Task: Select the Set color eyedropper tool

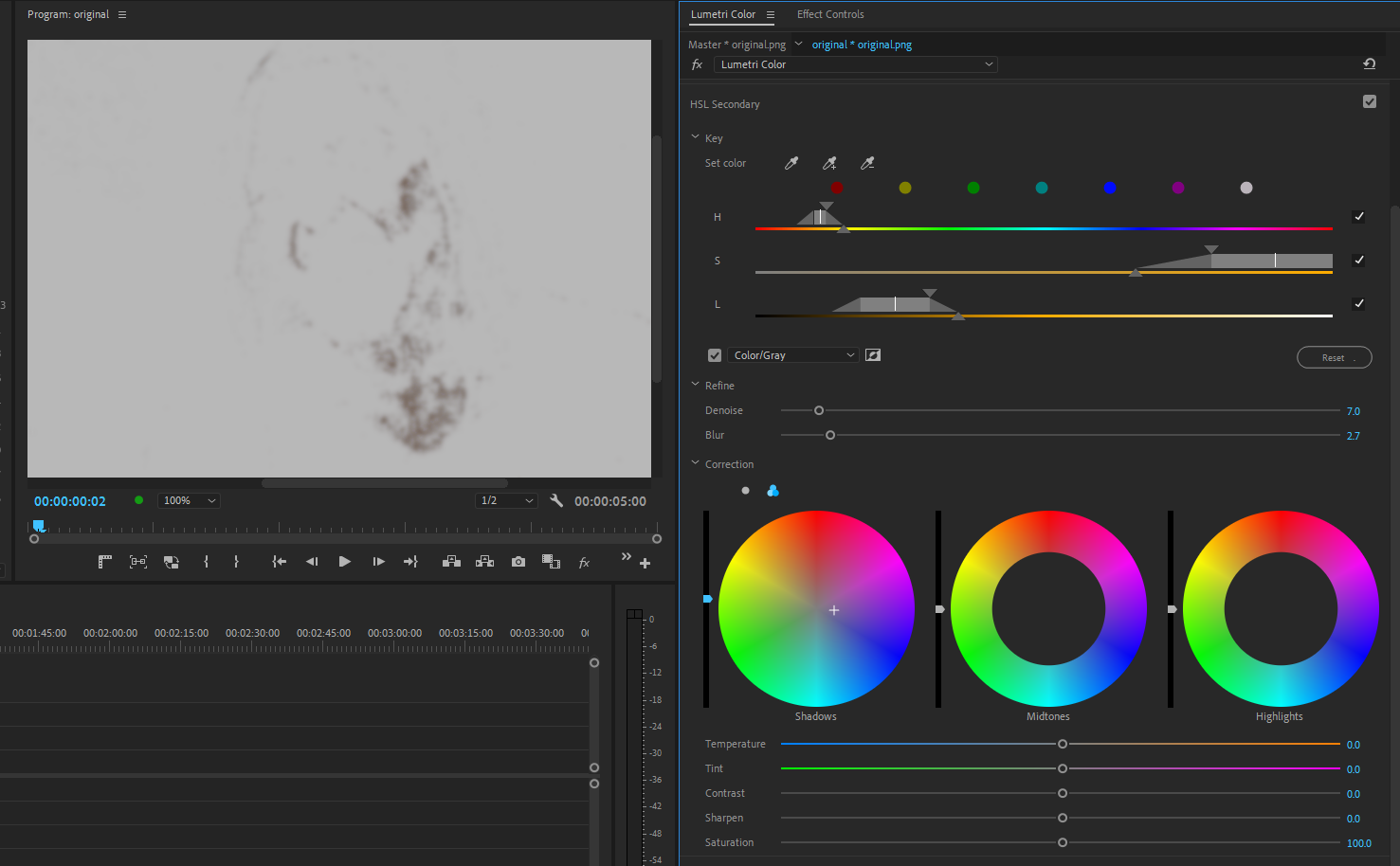Action: [x=791, y=163]
